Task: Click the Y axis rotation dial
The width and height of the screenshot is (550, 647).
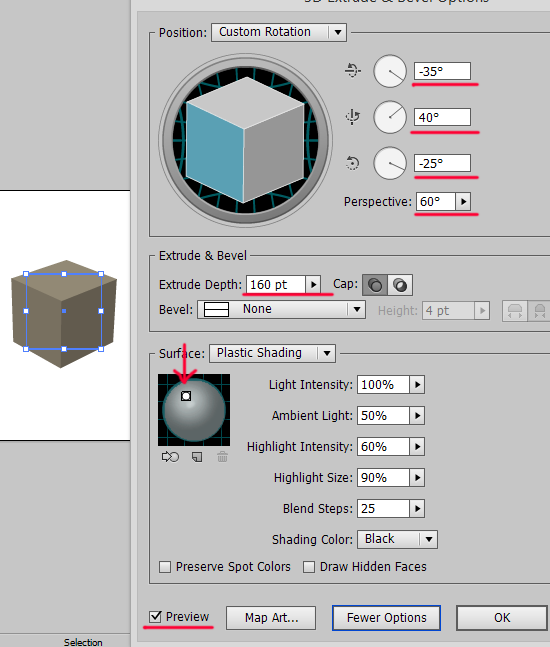Action: pos(390,117)
